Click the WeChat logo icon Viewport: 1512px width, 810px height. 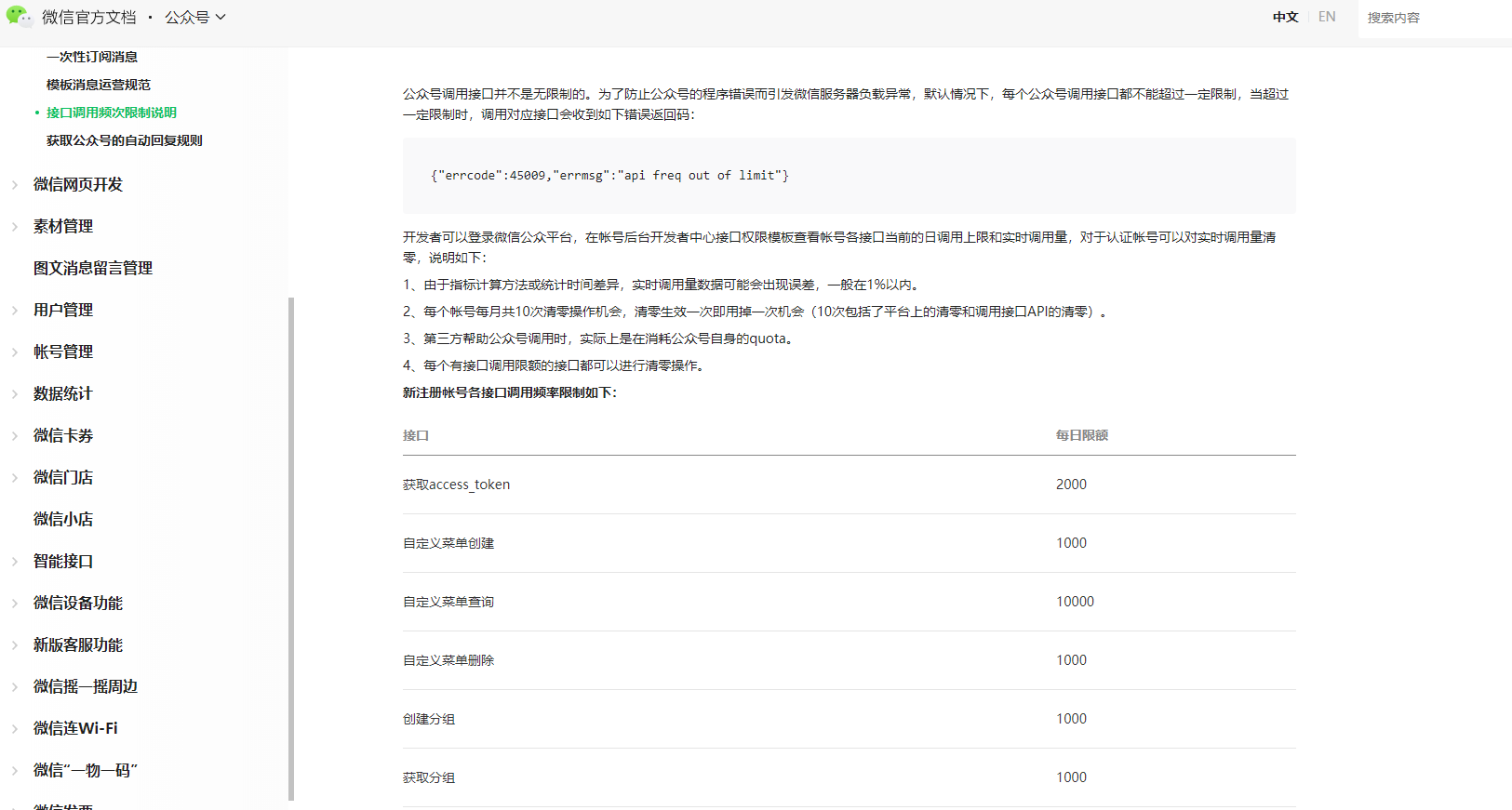(x=19, y=17)
